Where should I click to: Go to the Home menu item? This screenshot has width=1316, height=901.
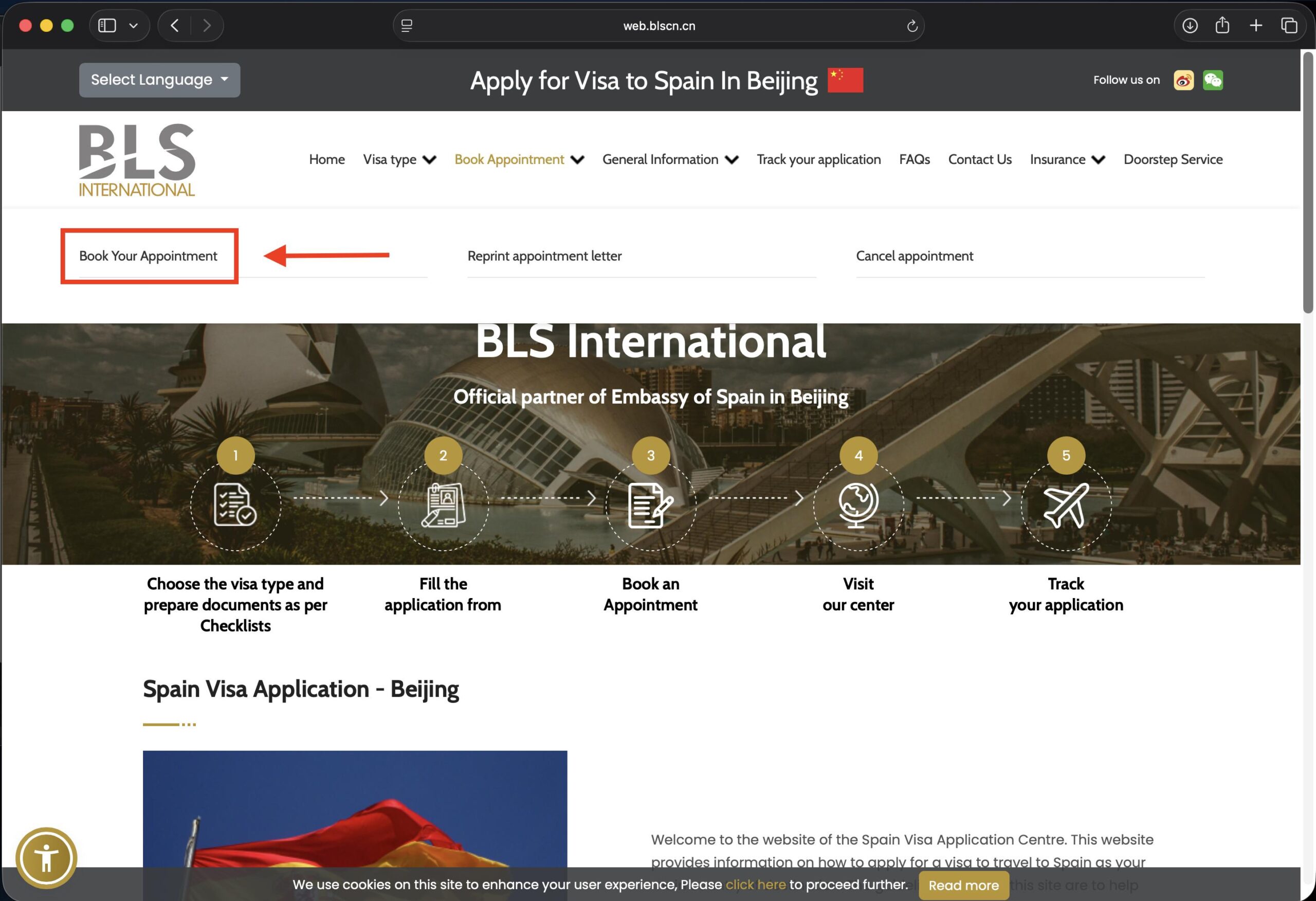(x=327, y=160)
